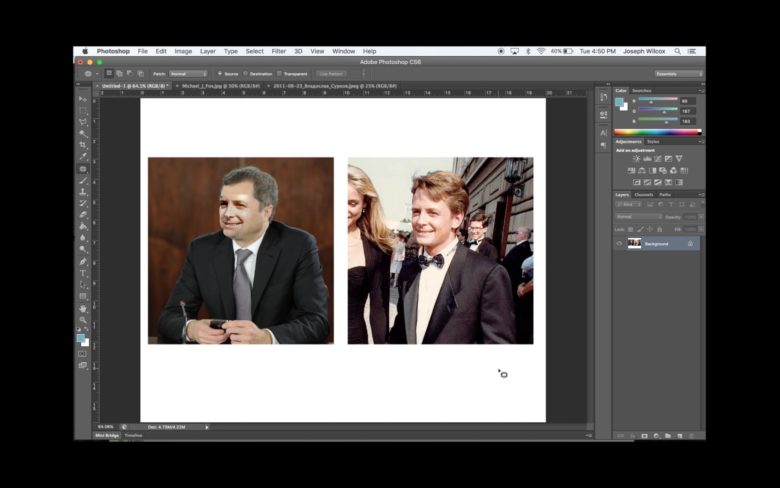Switch to the Channels tab

[643, 194]
